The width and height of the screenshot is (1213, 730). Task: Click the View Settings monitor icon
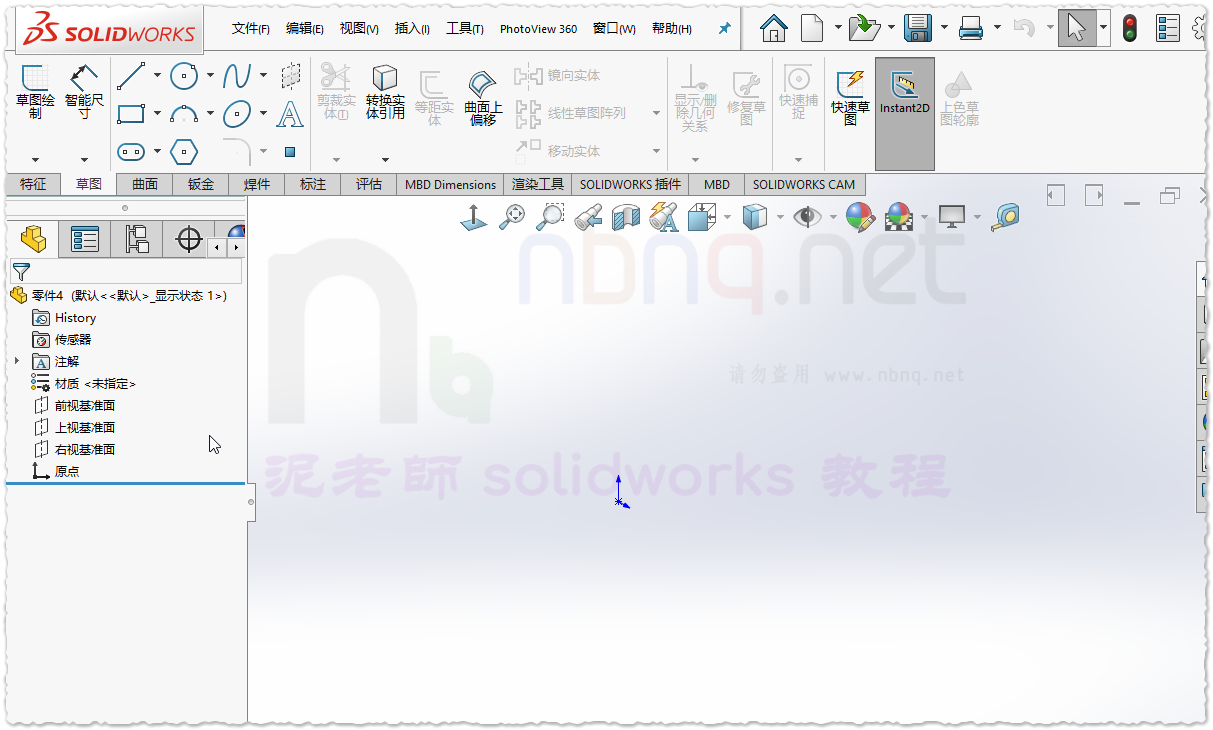coord(952,216)
